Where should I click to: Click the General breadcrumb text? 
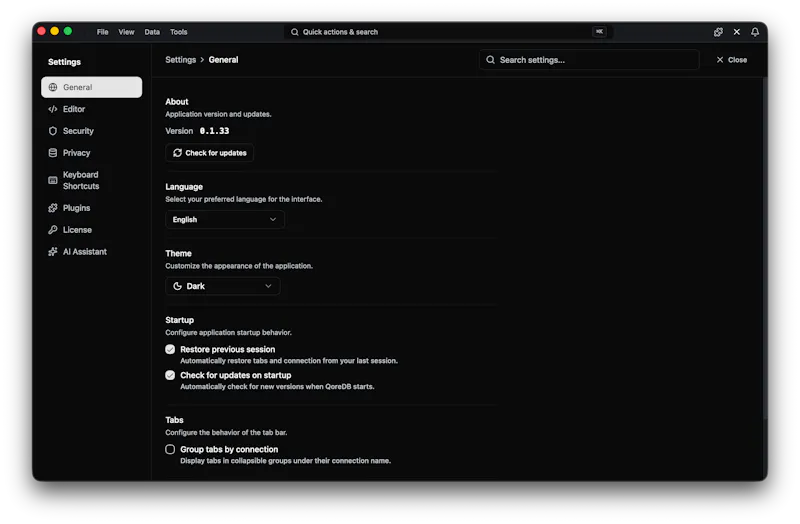click(223, 60)
